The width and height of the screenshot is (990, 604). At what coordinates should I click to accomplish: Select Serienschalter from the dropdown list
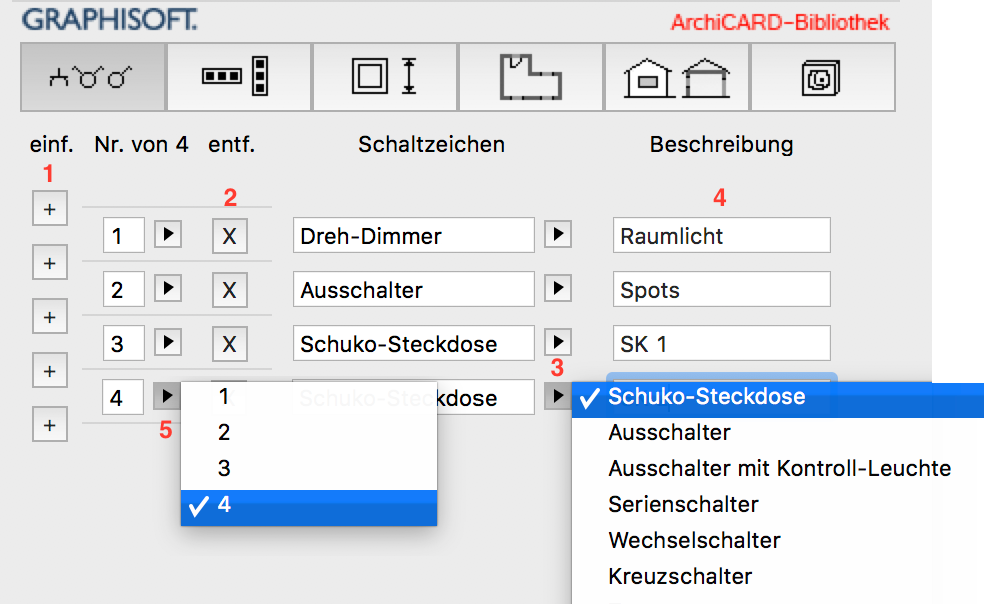point(683,504)
